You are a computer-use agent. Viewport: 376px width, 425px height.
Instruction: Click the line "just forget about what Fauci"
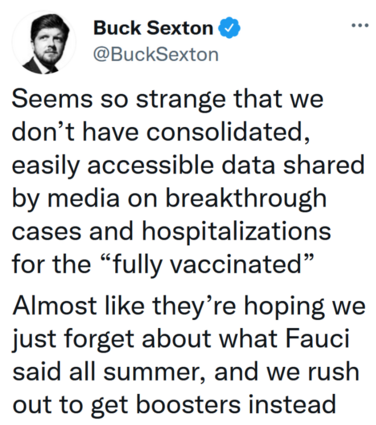pyautogui.click(x=180, y=338)
